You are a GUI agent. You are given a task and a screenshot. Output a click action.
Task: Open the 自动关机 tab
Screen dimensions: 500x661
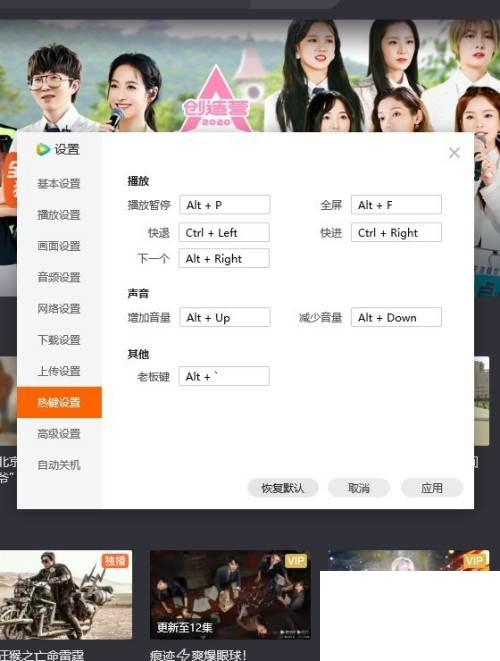click(x=59, y=465)
